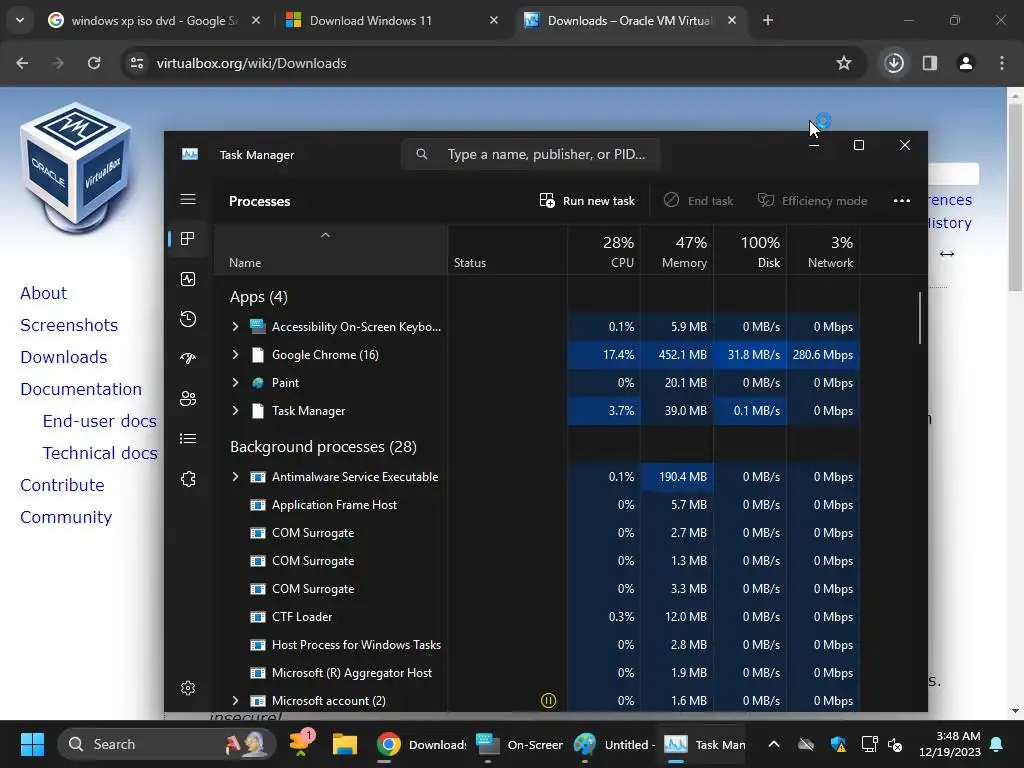The width and height of the screenshot is (1024, 768).
Task: Toggle sort order with Name column arrow
Action: (325, 235)
